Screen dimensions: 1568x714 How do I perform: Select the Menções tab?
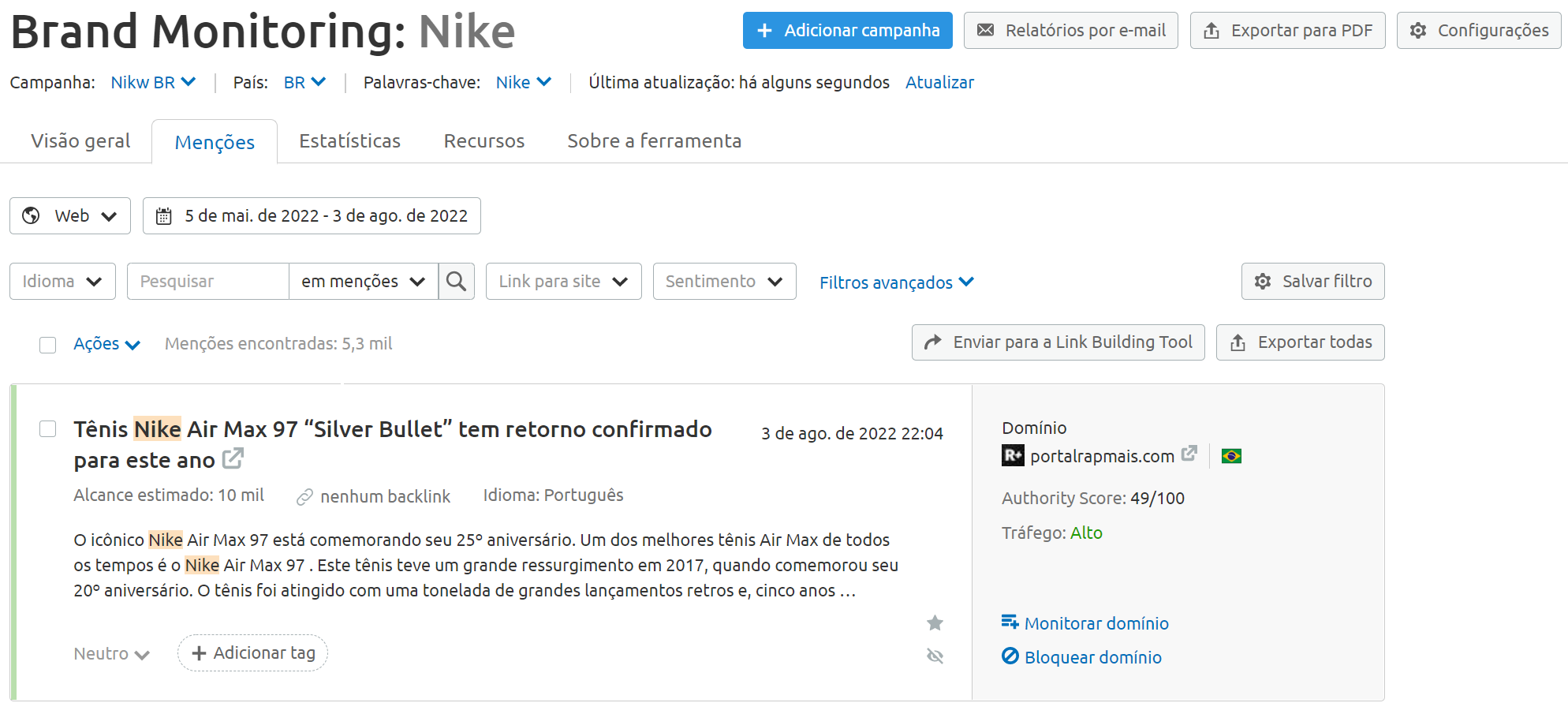215,142
